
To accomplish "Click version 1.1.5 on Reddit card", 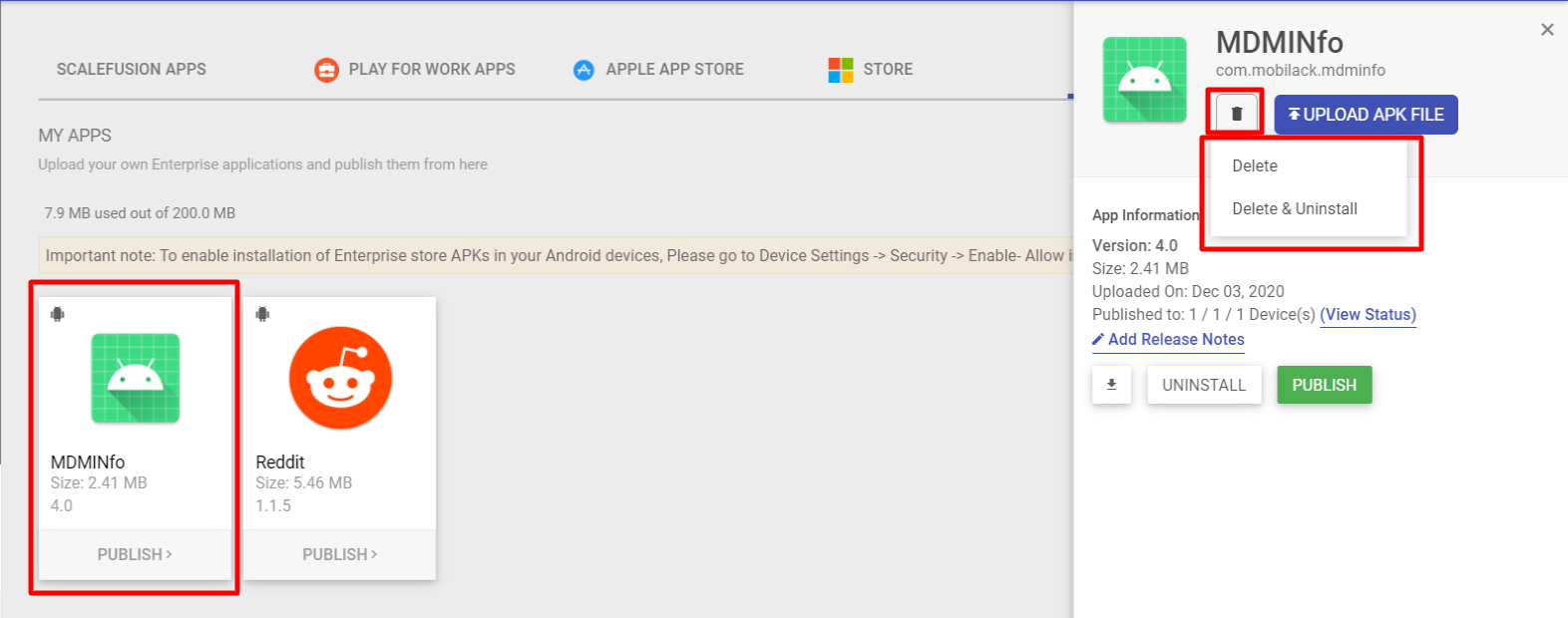I will coord(273,505).
